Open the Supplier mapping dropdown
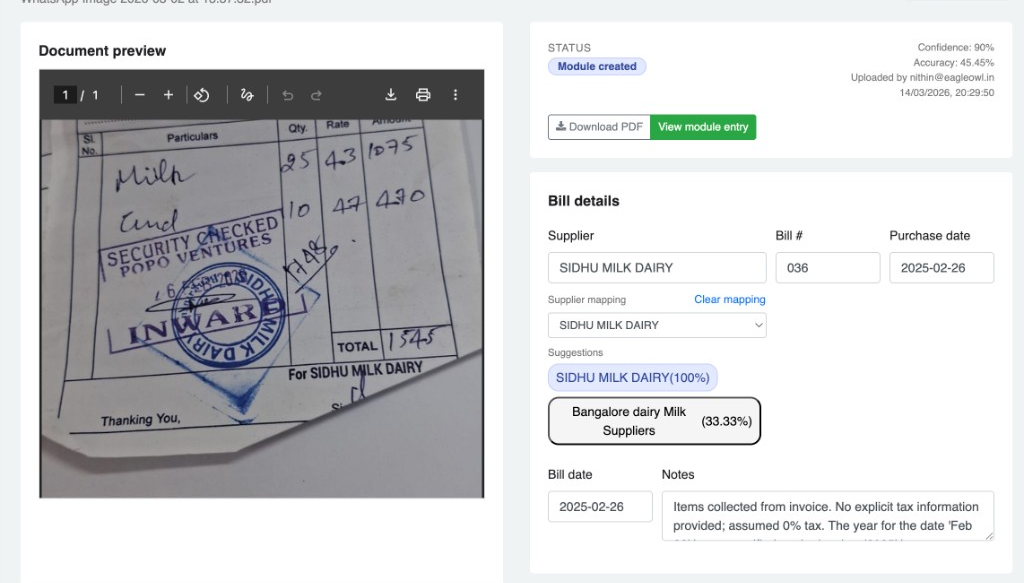This screenshot has width=1024, height=583. click(x=656, y=325)
